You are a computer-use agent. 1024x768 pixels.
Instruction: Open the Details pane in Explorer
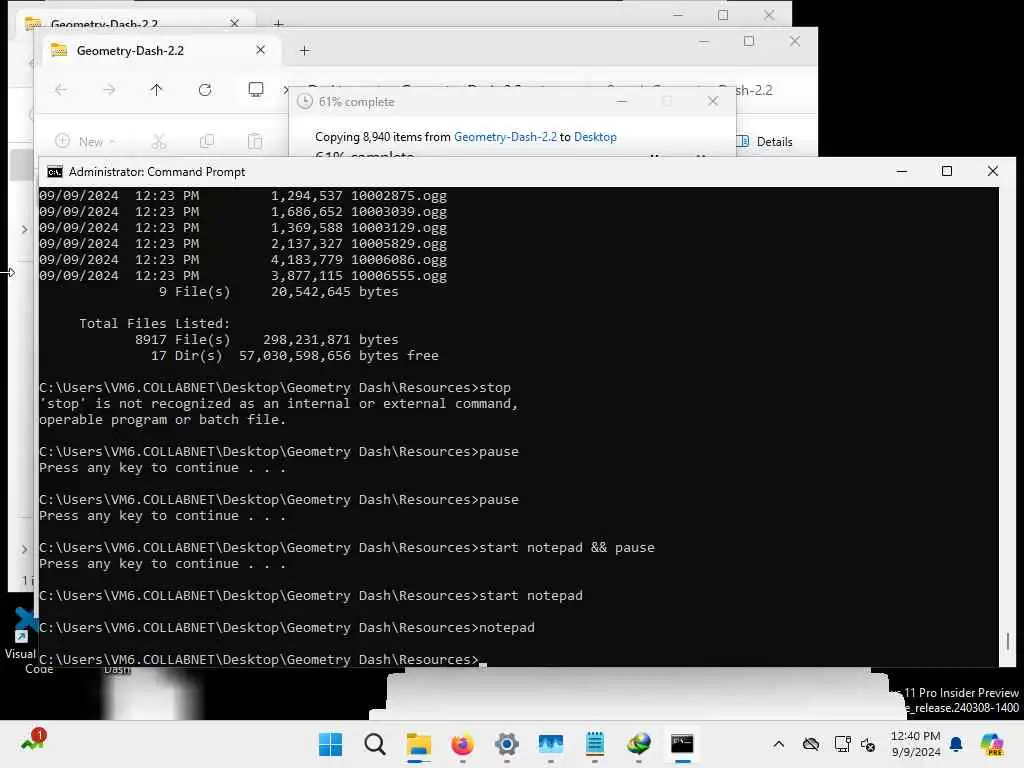(x=765, y=141)
